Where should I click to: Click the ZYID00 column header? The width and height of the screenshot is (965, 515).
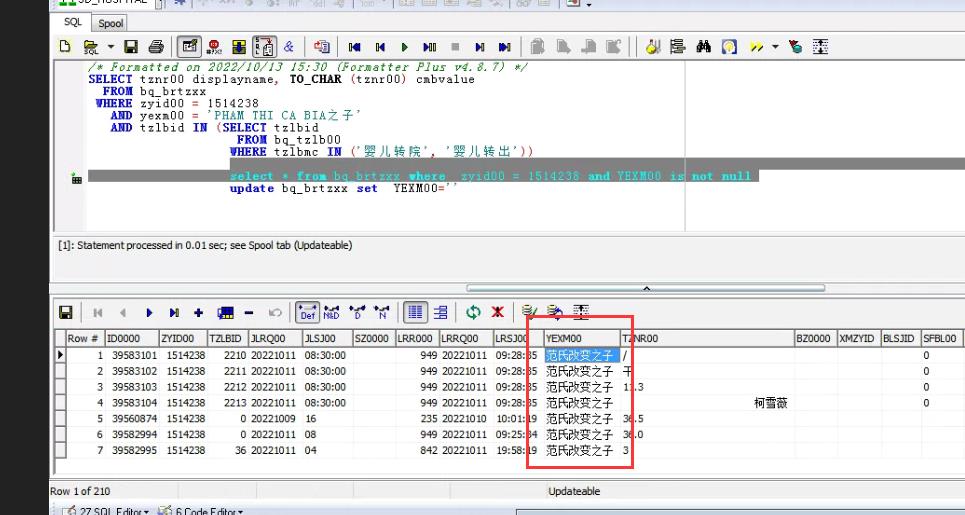[183, 338]
